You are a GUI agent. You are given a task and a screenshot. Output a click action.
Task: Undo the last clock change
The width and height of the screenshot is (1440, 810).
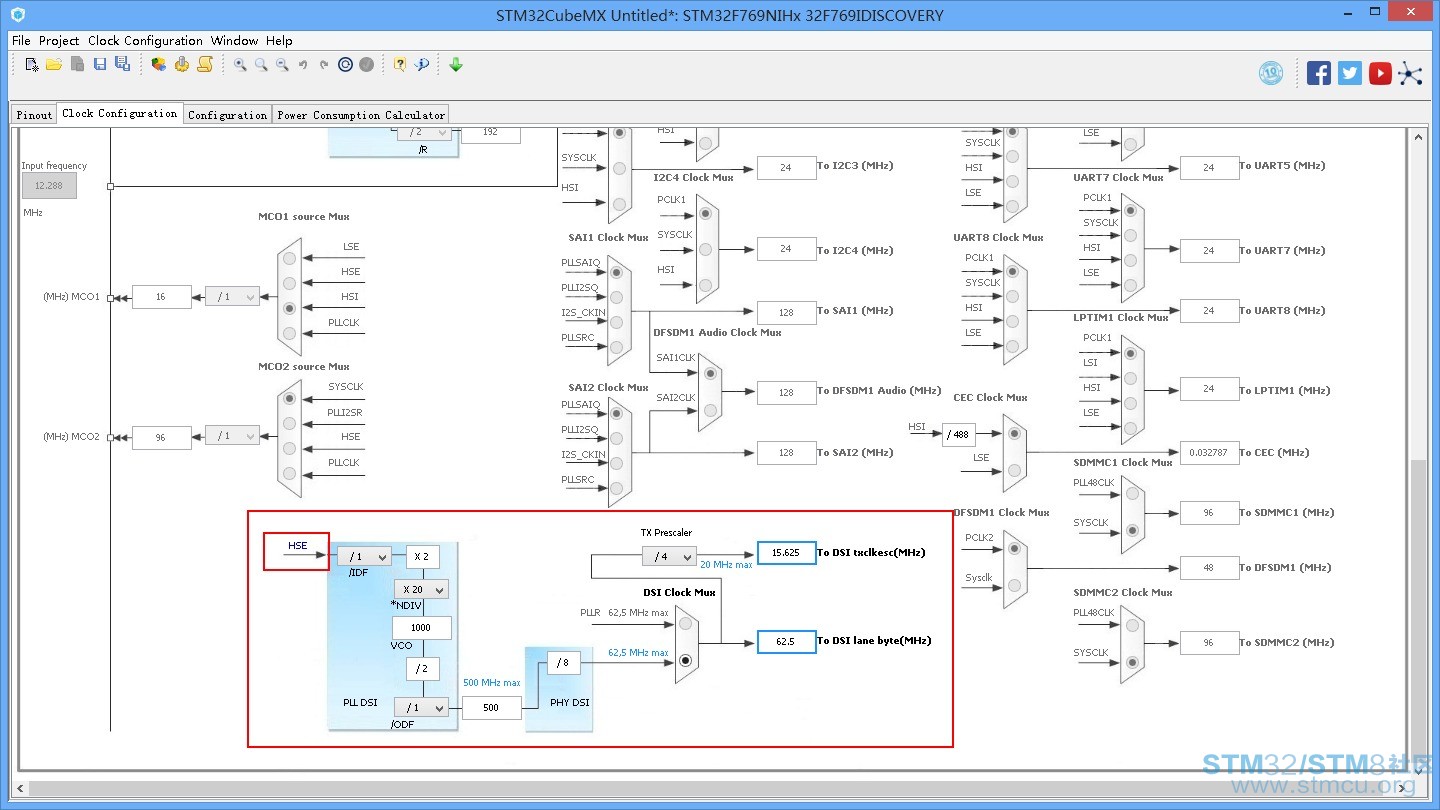coord(303,65)
